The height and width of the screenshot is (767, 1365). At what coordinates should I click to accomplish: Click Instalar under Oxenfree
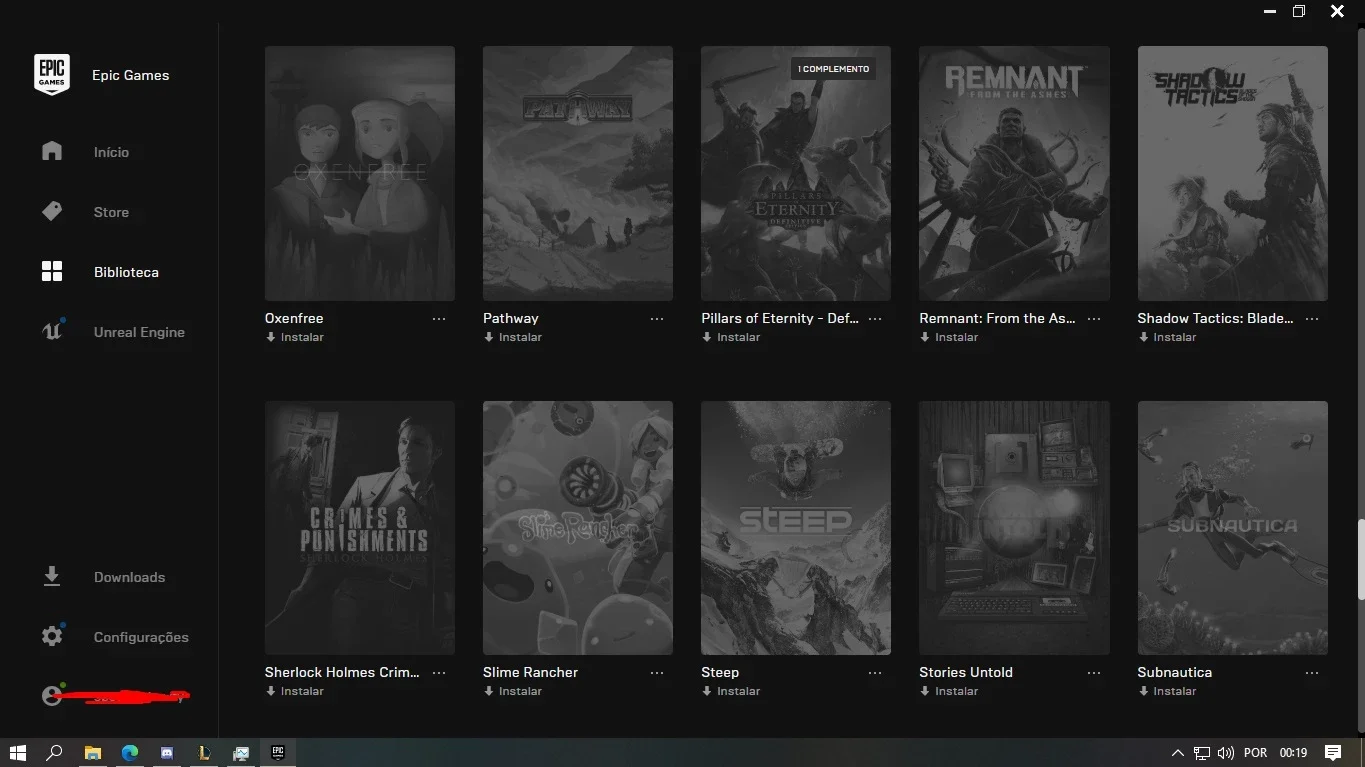click(295, 337)
